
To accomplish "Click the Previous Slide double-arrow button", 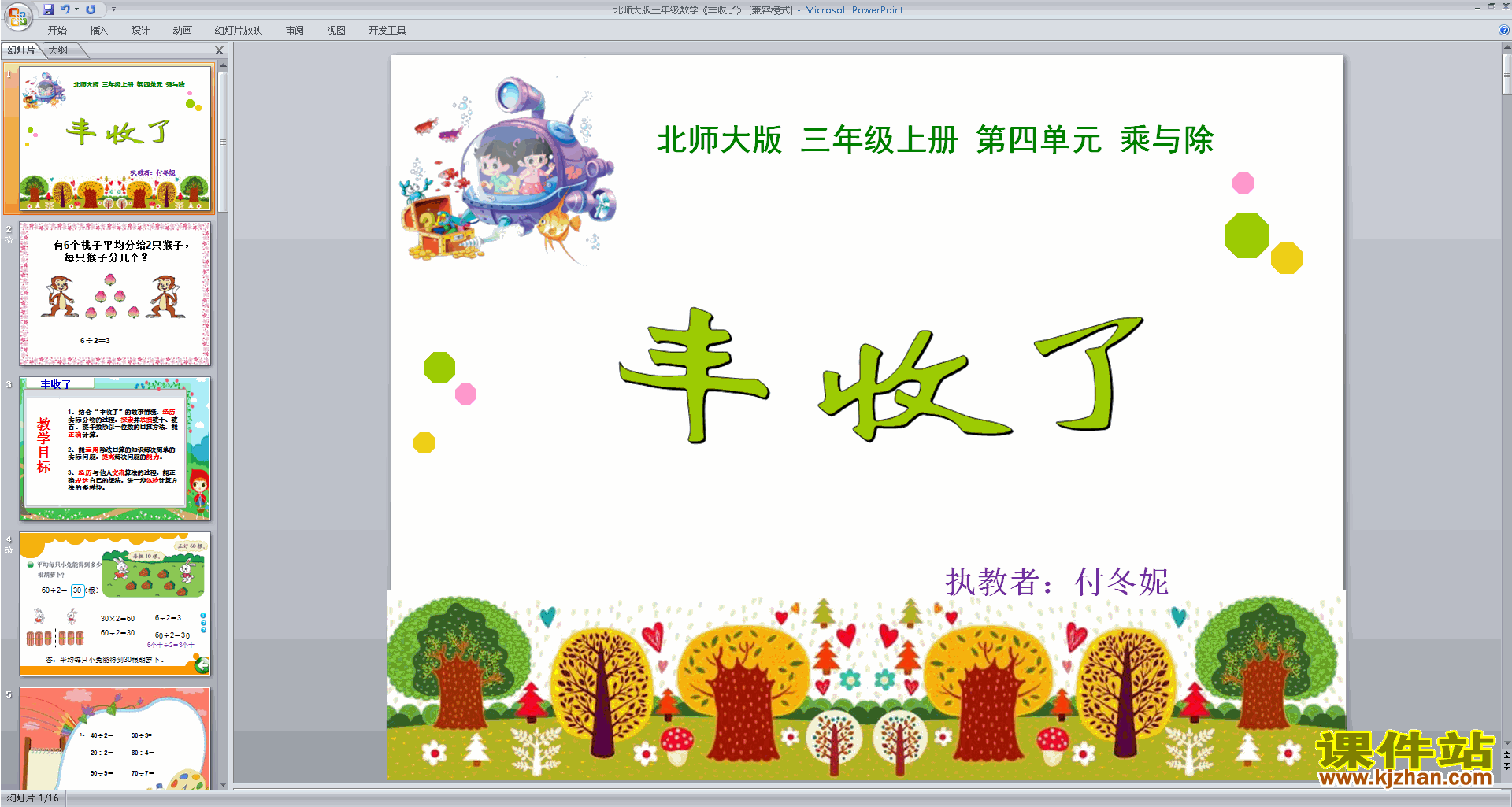I will click(1506, 755).
